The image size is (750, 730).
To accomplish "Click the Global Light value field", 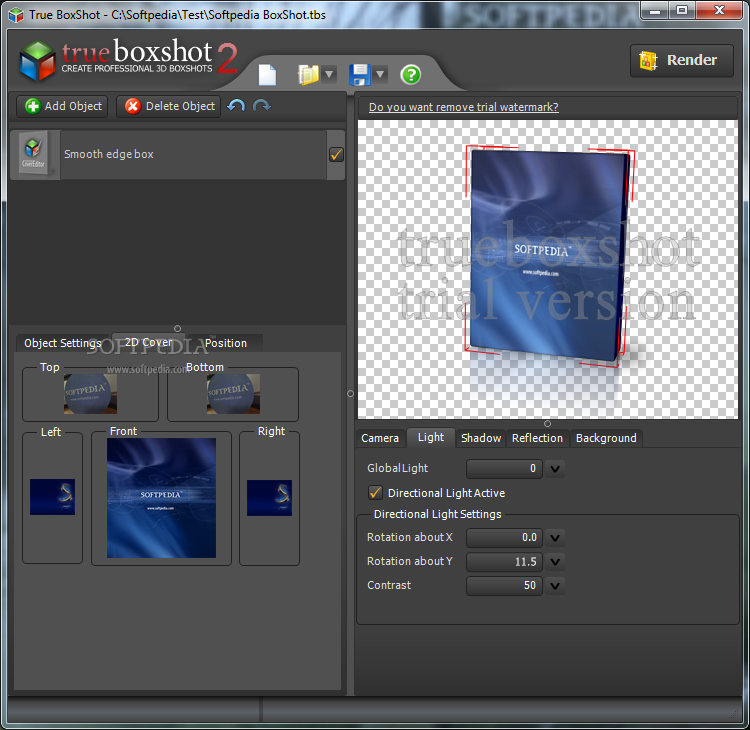I will pos(504,469).
